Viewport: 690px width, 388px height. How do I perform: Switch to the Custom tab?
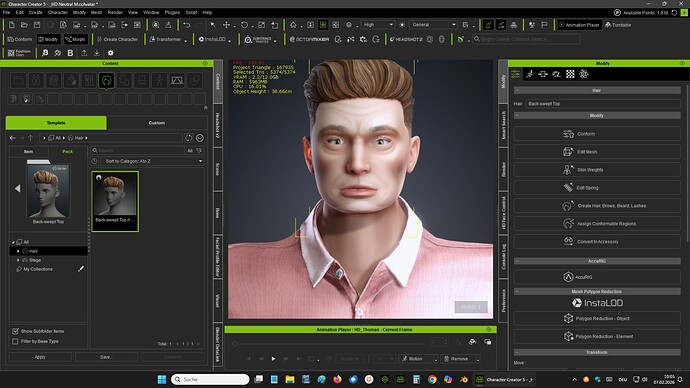click(x=157, y=123)
